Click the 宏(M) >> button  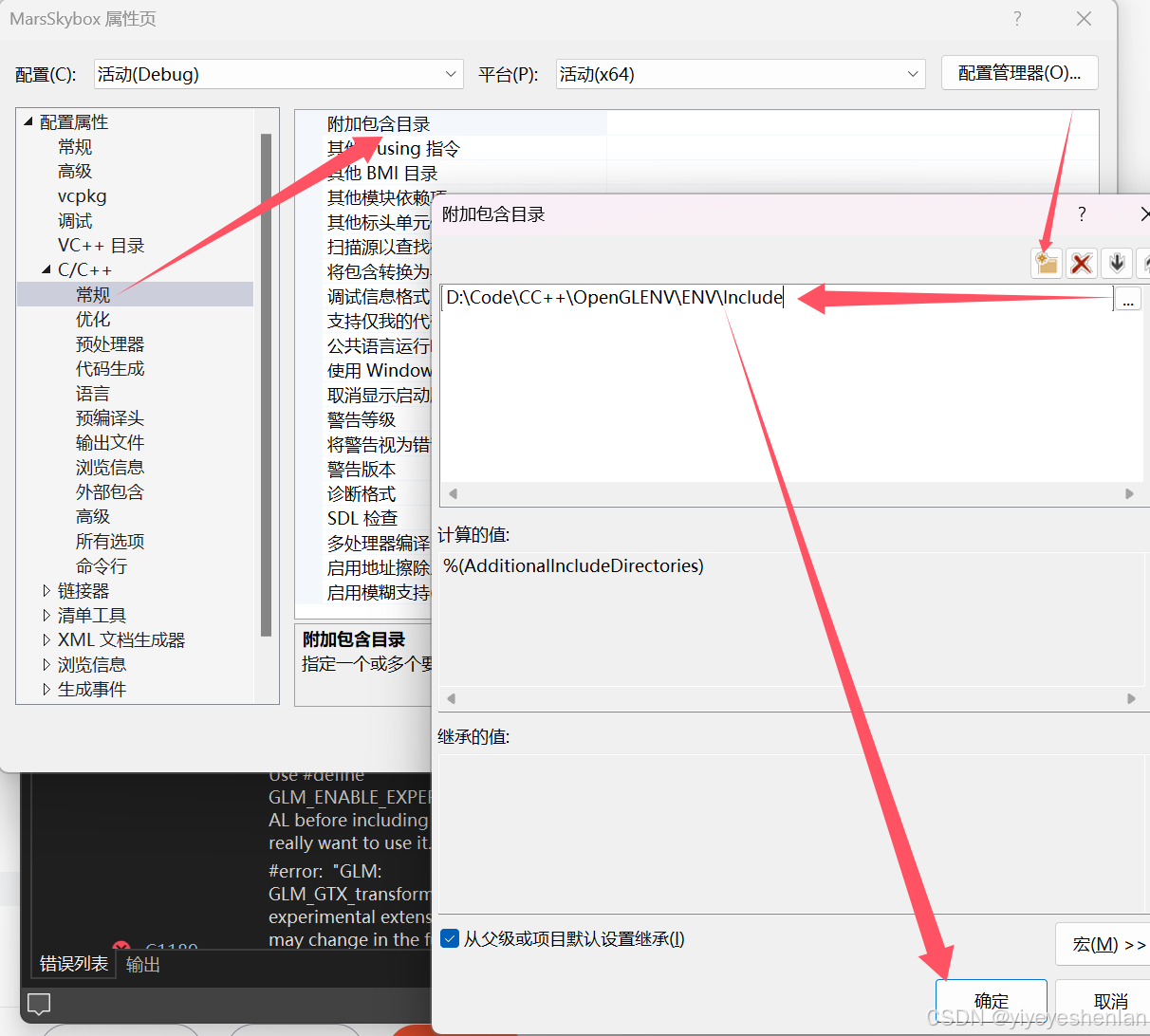click(x=1104, y=944)
